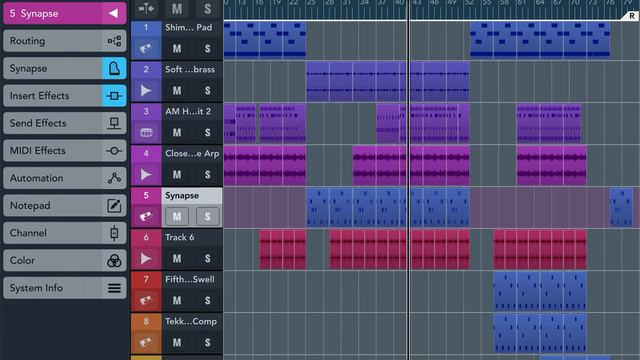
Task: Mute track 8 Tekk...Comp
Action: click(177, 342)
